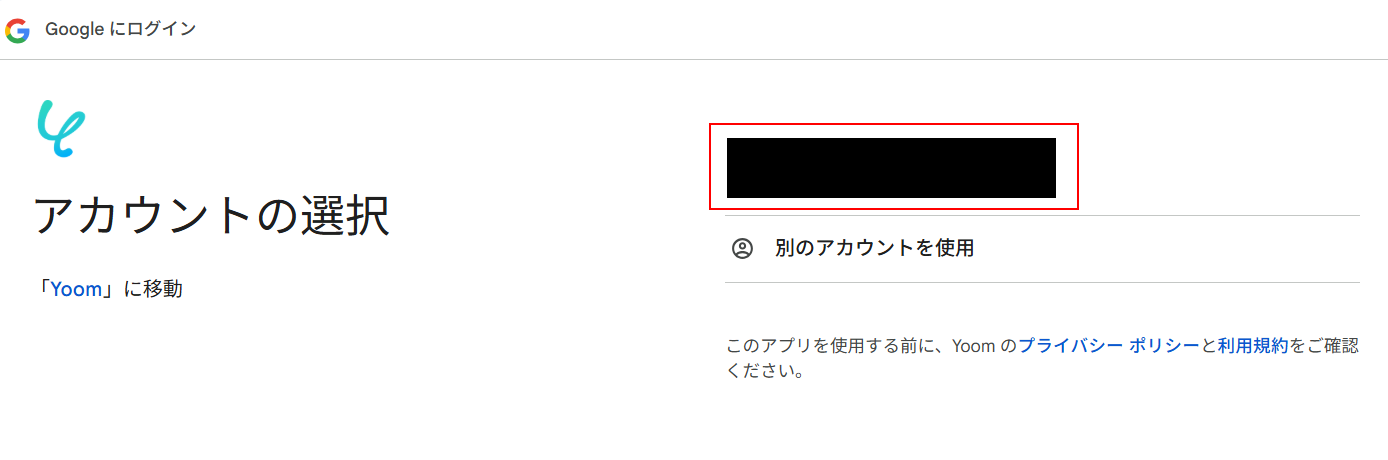Open the プライバシー ポリシー link

[1109, 346]
